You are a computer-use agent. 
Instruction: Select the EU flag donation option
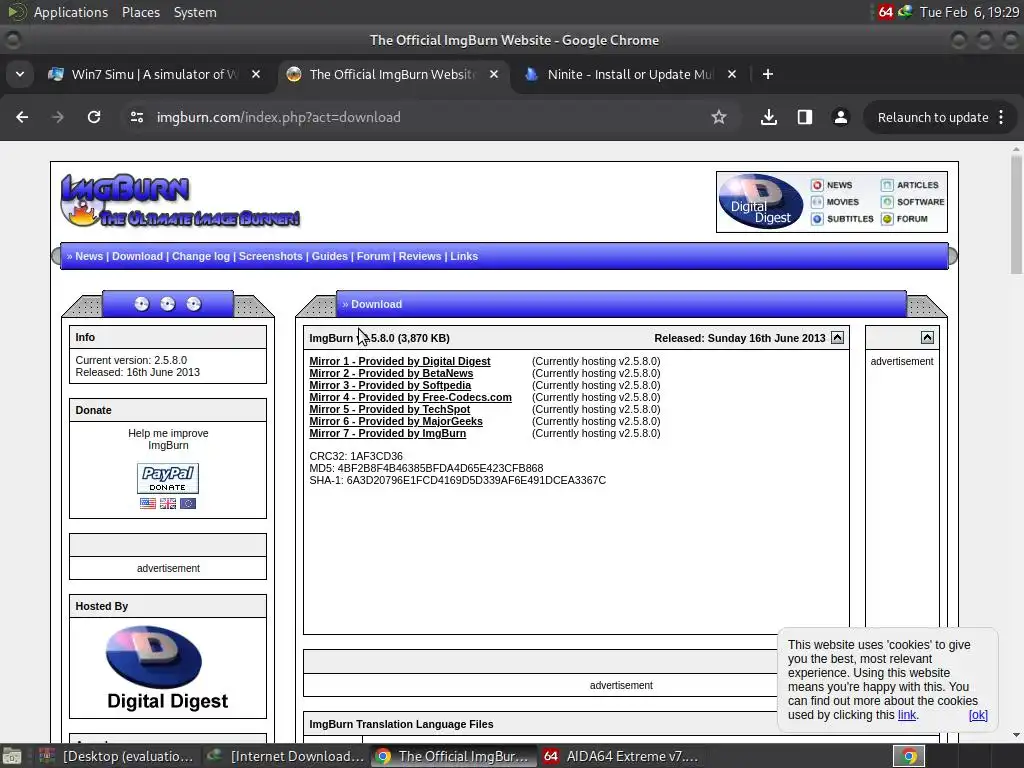click(188, 504)
